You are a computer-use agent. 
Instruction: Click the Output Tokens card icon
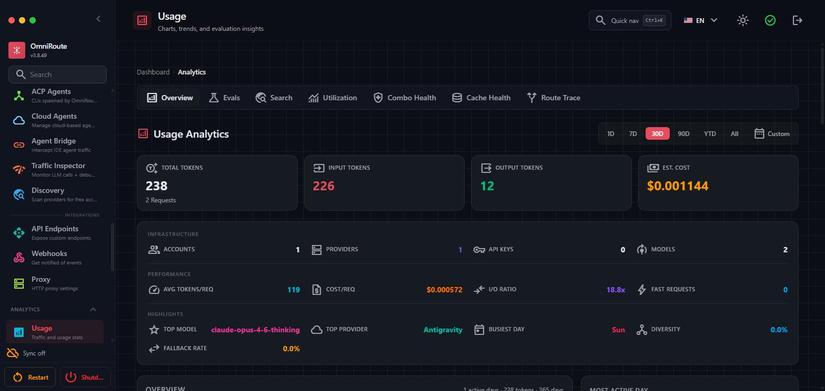click(486, 168)
